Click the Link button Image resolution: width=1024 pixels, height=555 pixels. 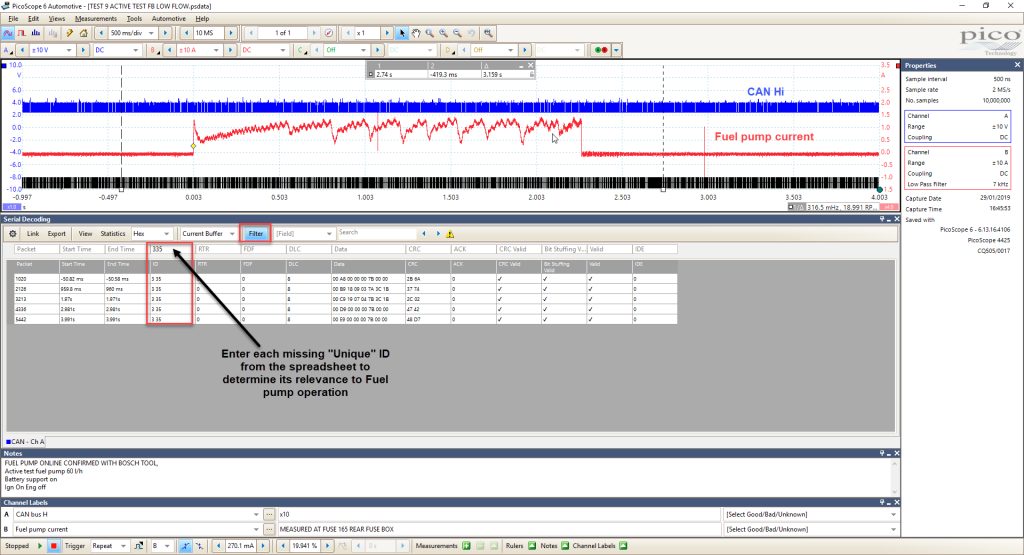point(33,234)
